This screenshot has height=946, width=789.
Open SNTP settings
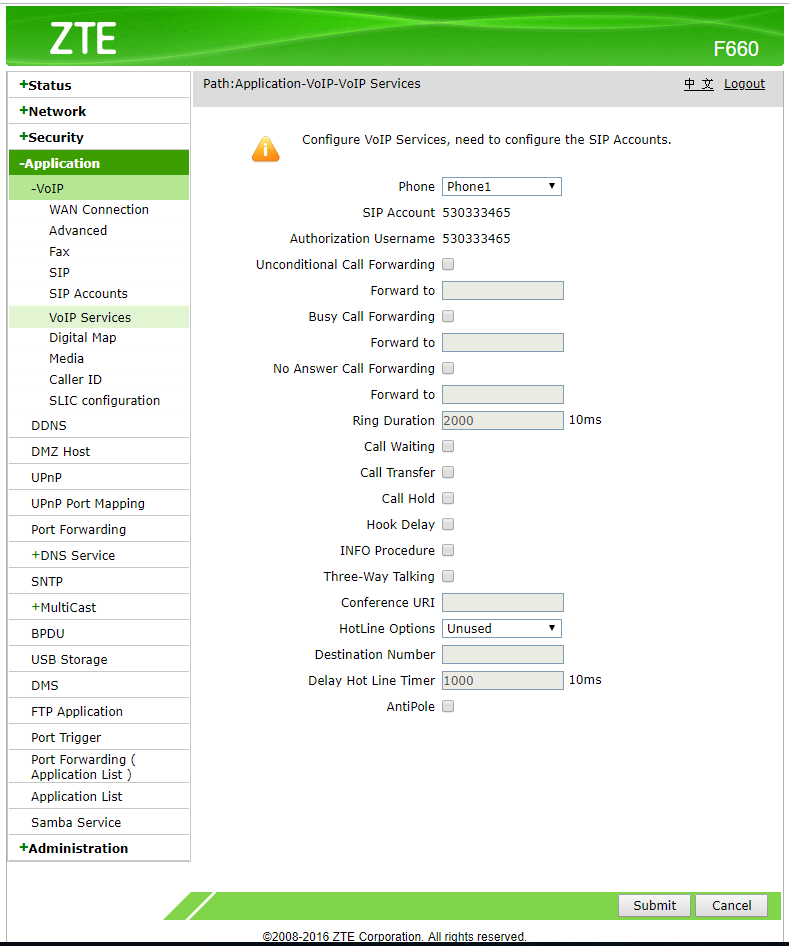pos(47,582)
